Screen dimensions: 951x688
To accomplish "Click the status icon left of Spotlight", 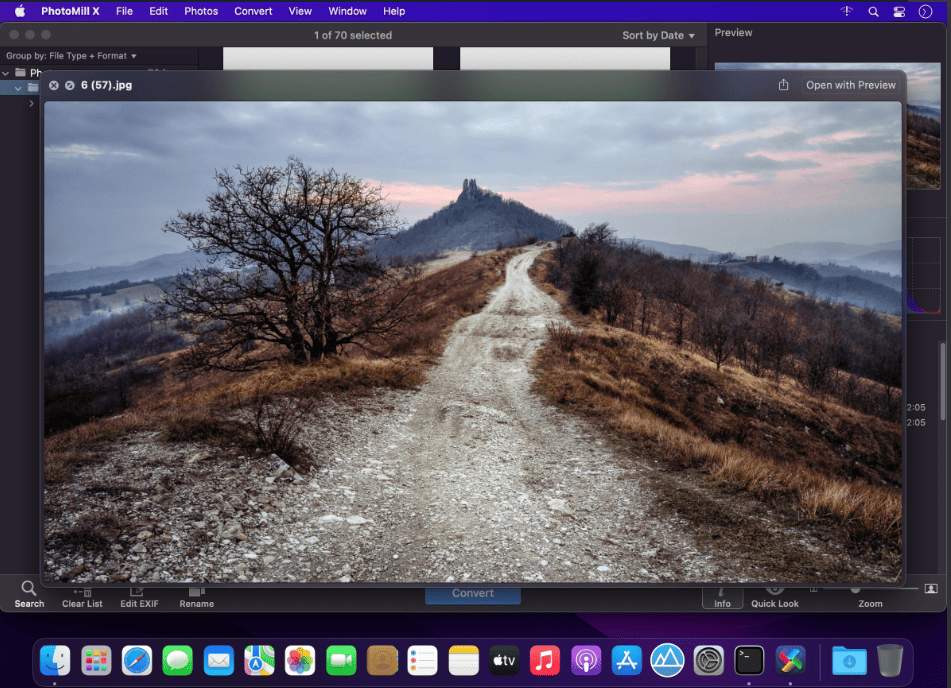I will pyautogui.click(x=847, y=11).
